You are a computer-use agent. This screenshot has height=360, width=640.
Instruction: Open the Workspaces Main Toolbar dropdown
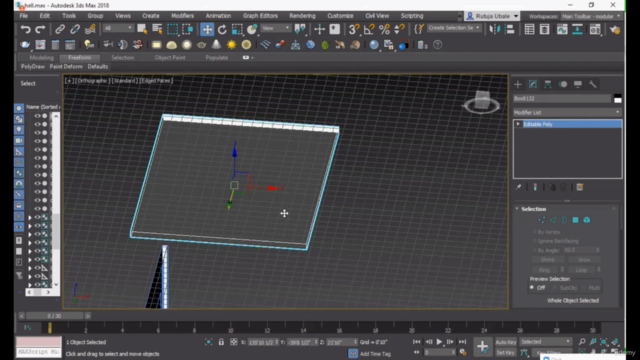[591, 16]
